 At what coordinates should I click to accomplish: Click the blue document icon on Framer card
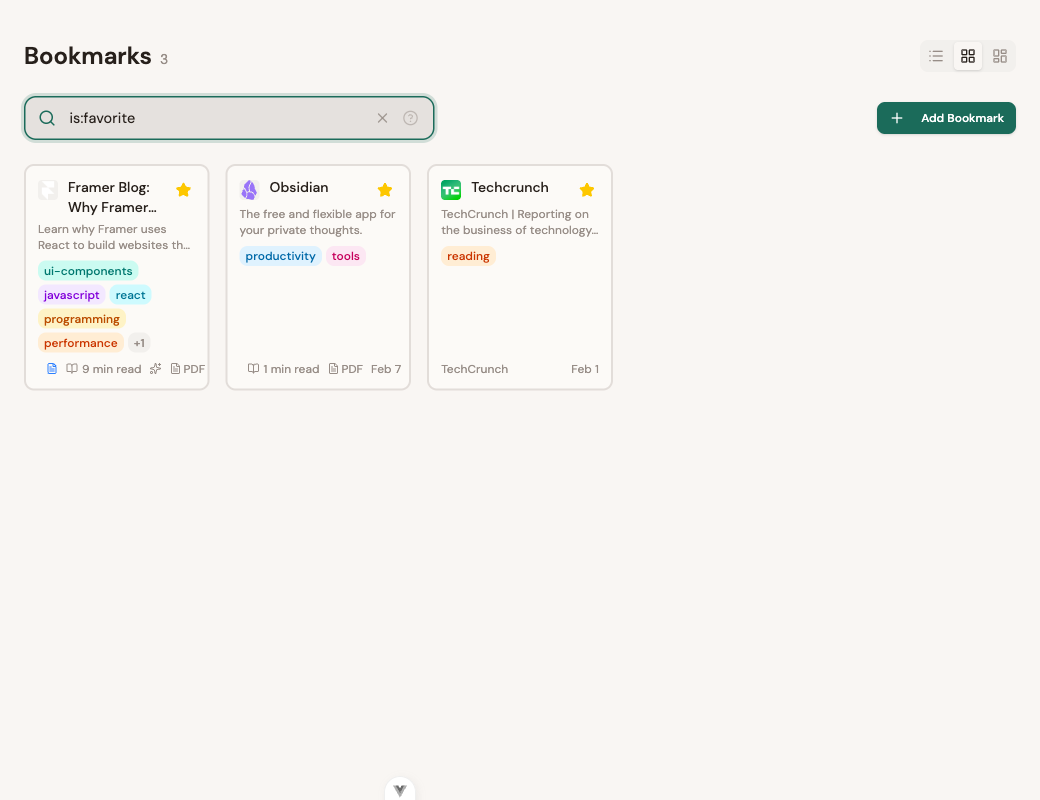coord(52,369)
